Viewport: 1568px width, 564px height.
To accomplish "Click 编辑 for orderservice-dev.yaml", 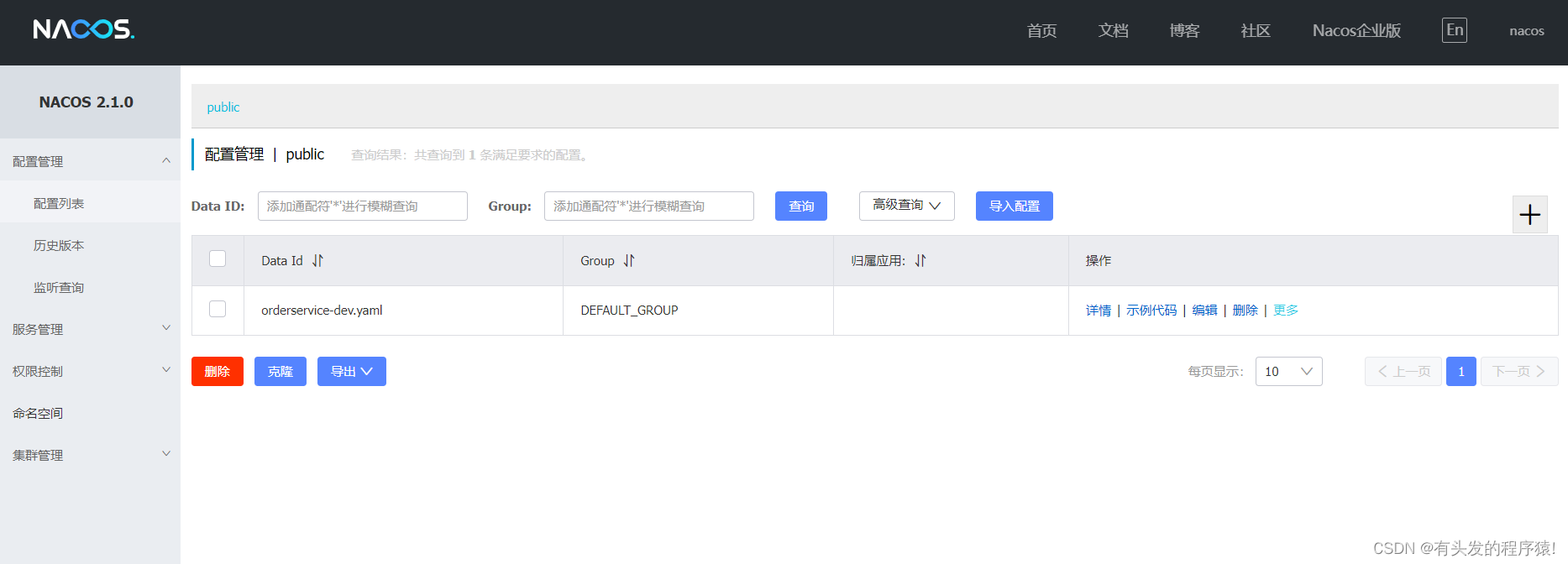I will [x=1204, y=311].
